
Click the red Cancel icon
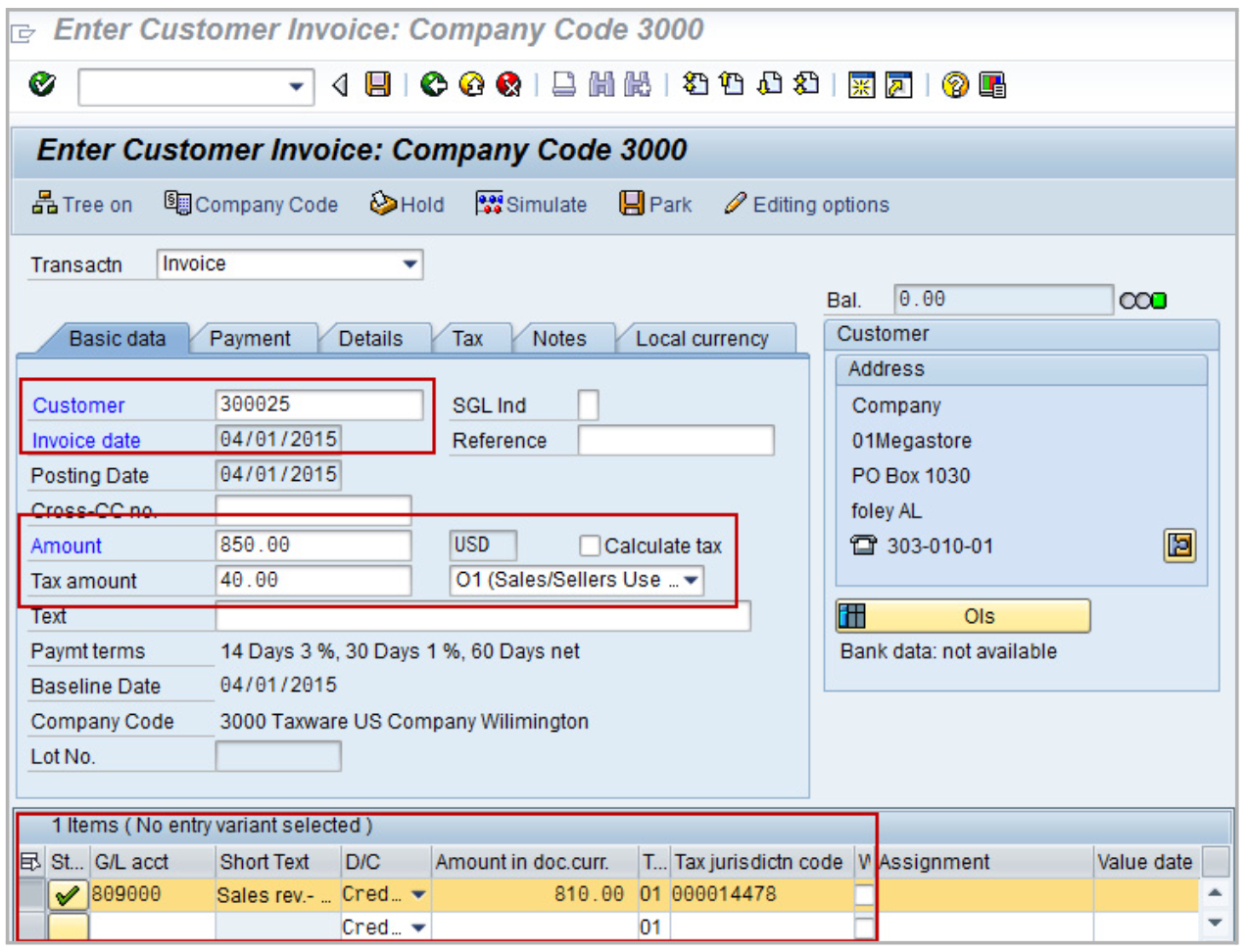point(508,85)
